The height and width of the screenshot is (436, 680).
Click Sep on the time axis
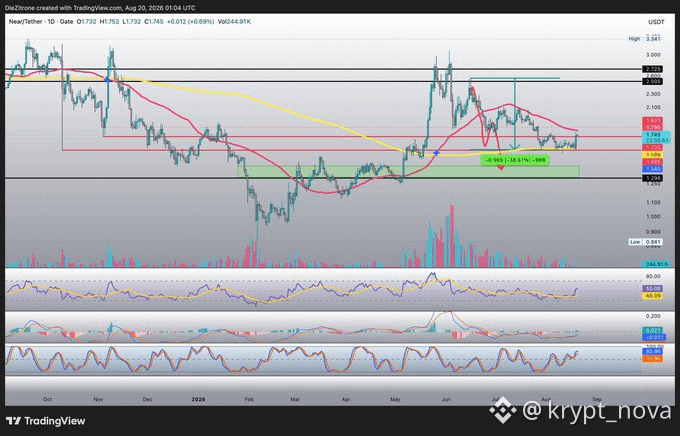pos(597,399)
